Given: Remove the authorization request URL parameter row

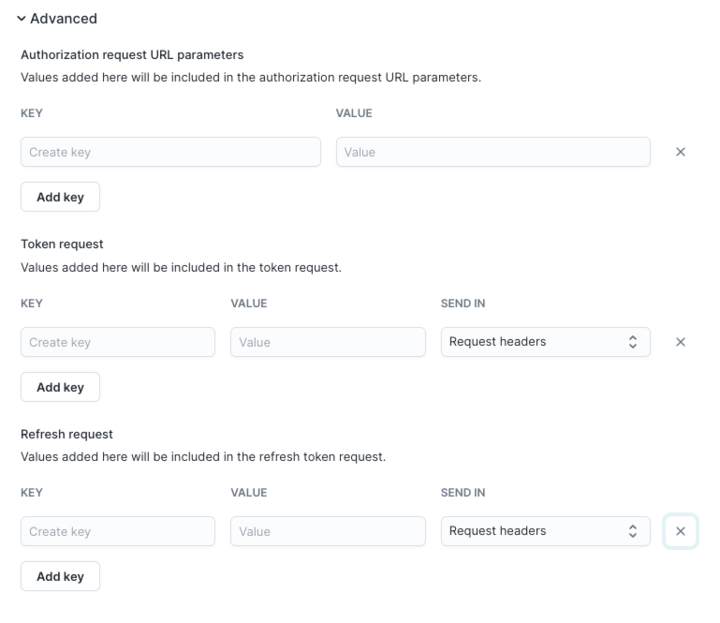Looking at the screenshot, I should tap(680, 152).
